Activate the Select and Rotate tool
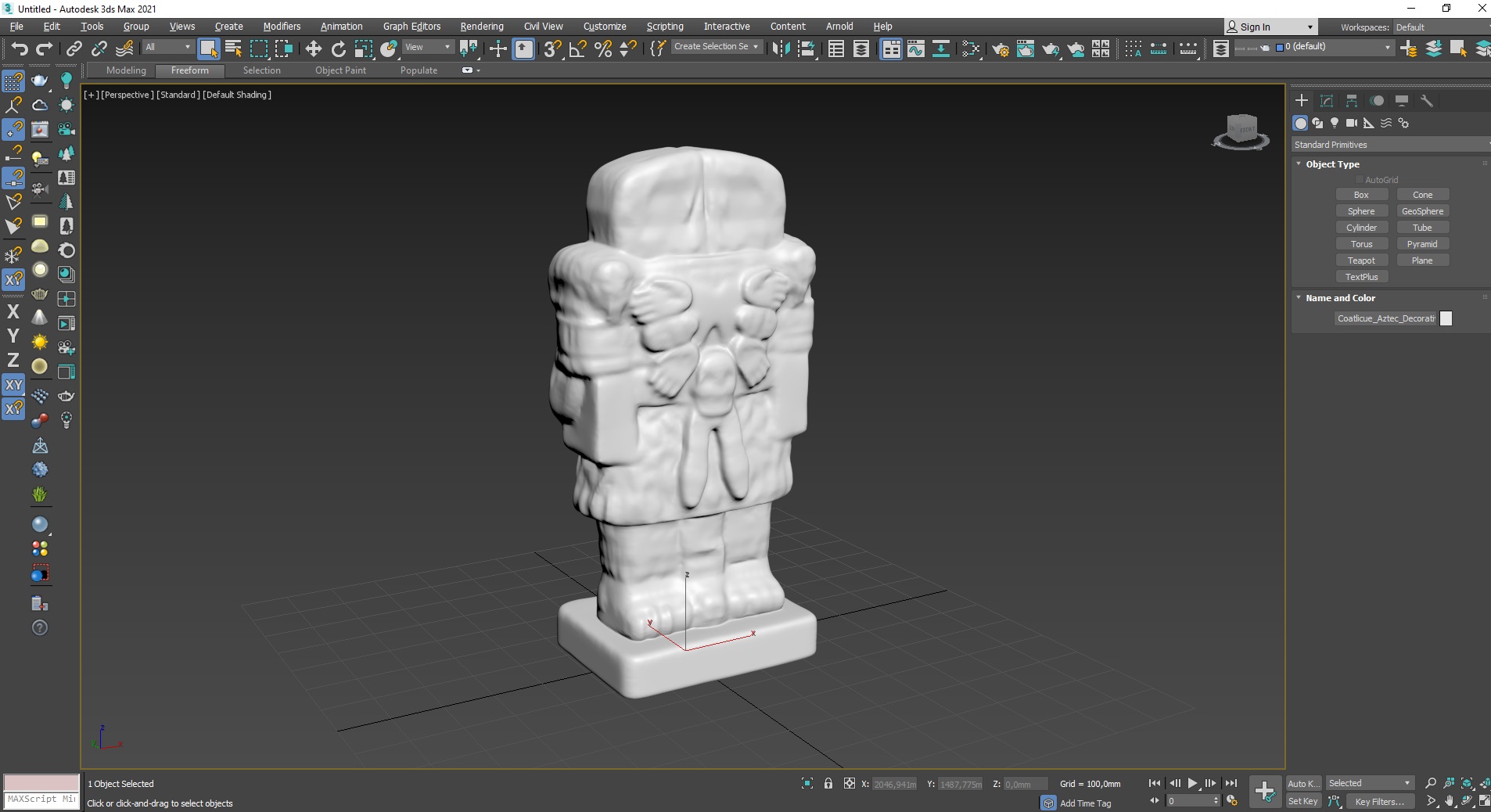The height and width of the screenshot is (812, 1491). pyautogui.click(x=339, y=49)
